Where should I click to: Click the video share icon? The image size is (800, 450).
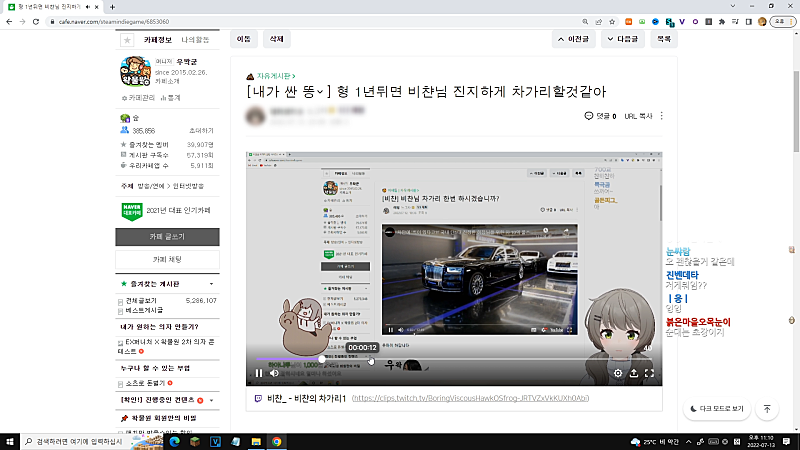click(x=633, y=373)
